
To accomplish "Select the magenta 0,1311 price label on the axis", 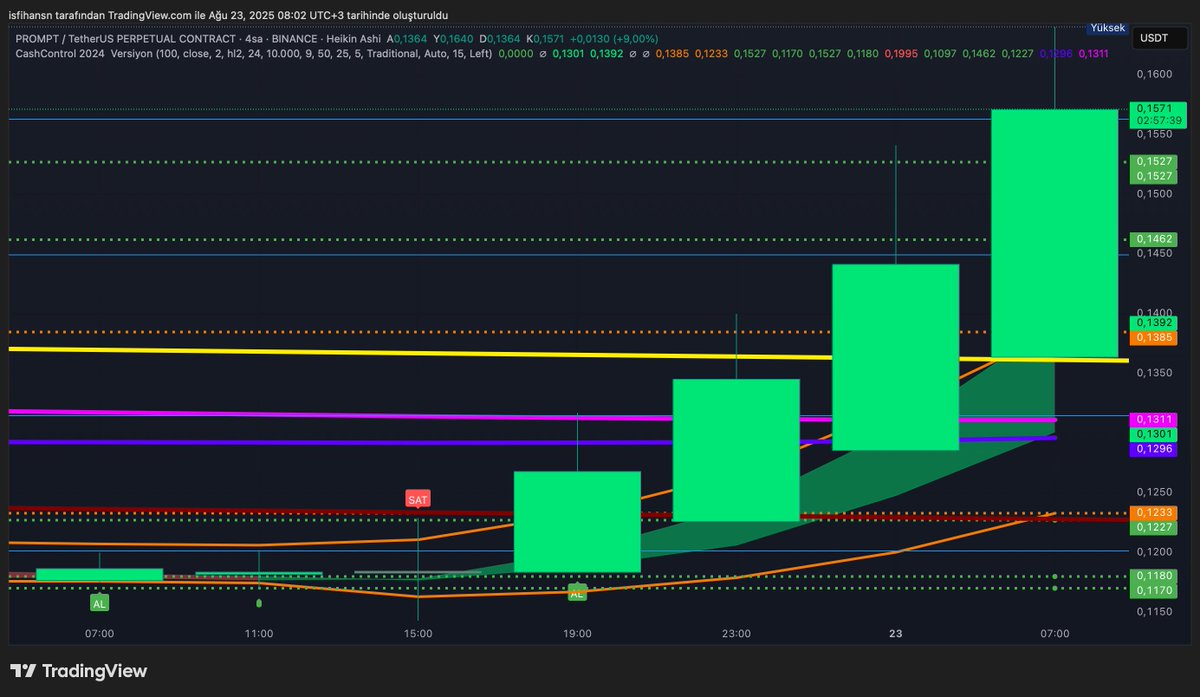I will tap(1152, 420).
